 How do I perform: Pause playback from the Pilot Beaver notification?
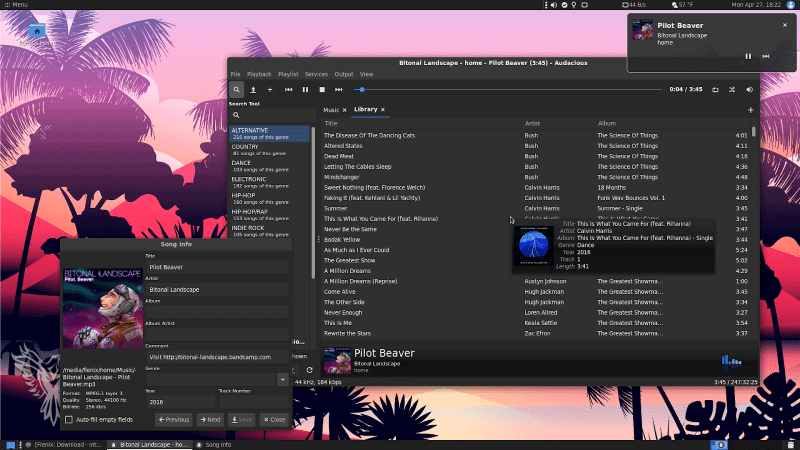748,57
